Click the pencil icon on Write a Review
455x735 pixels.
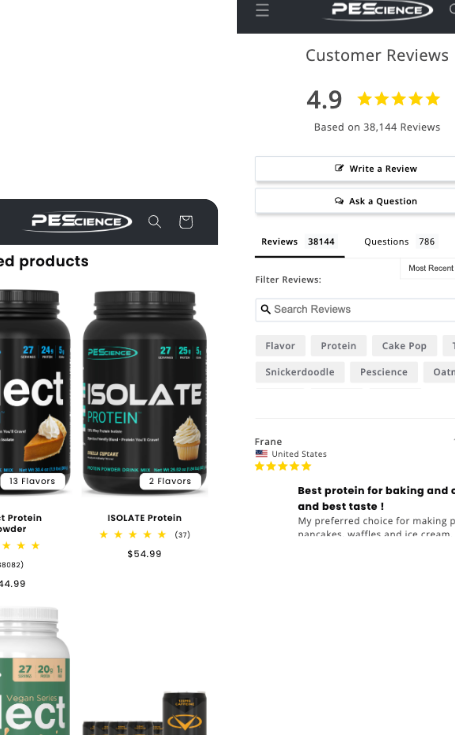click(339, 168)
